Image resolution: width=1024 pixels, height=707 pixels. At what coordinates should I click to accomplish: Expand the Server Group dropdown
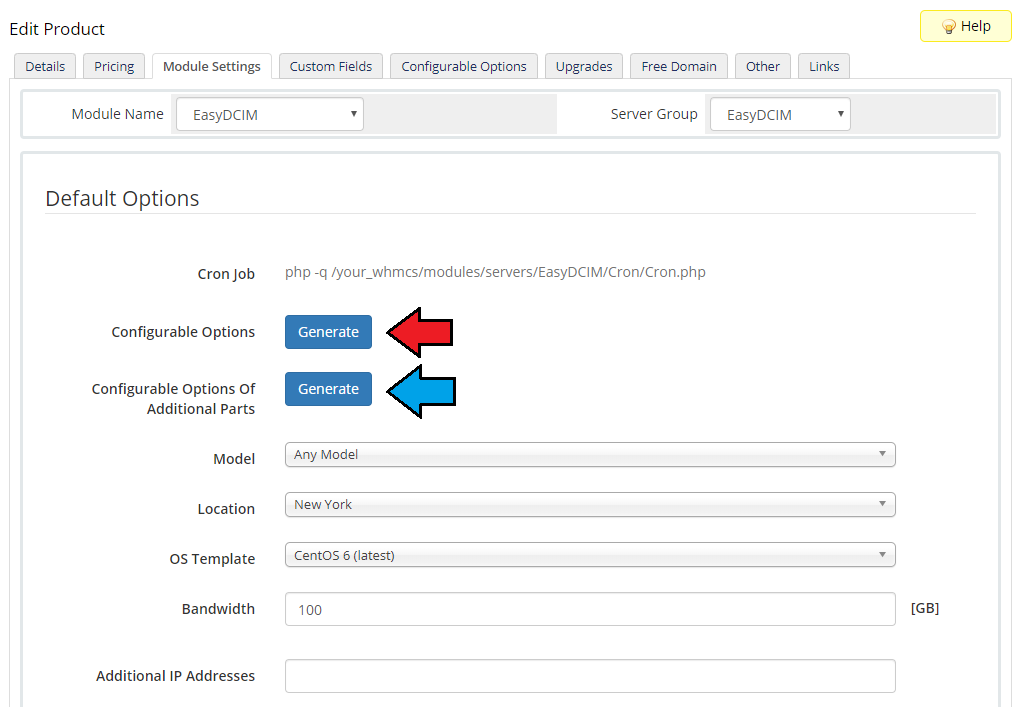pos(780,114)
